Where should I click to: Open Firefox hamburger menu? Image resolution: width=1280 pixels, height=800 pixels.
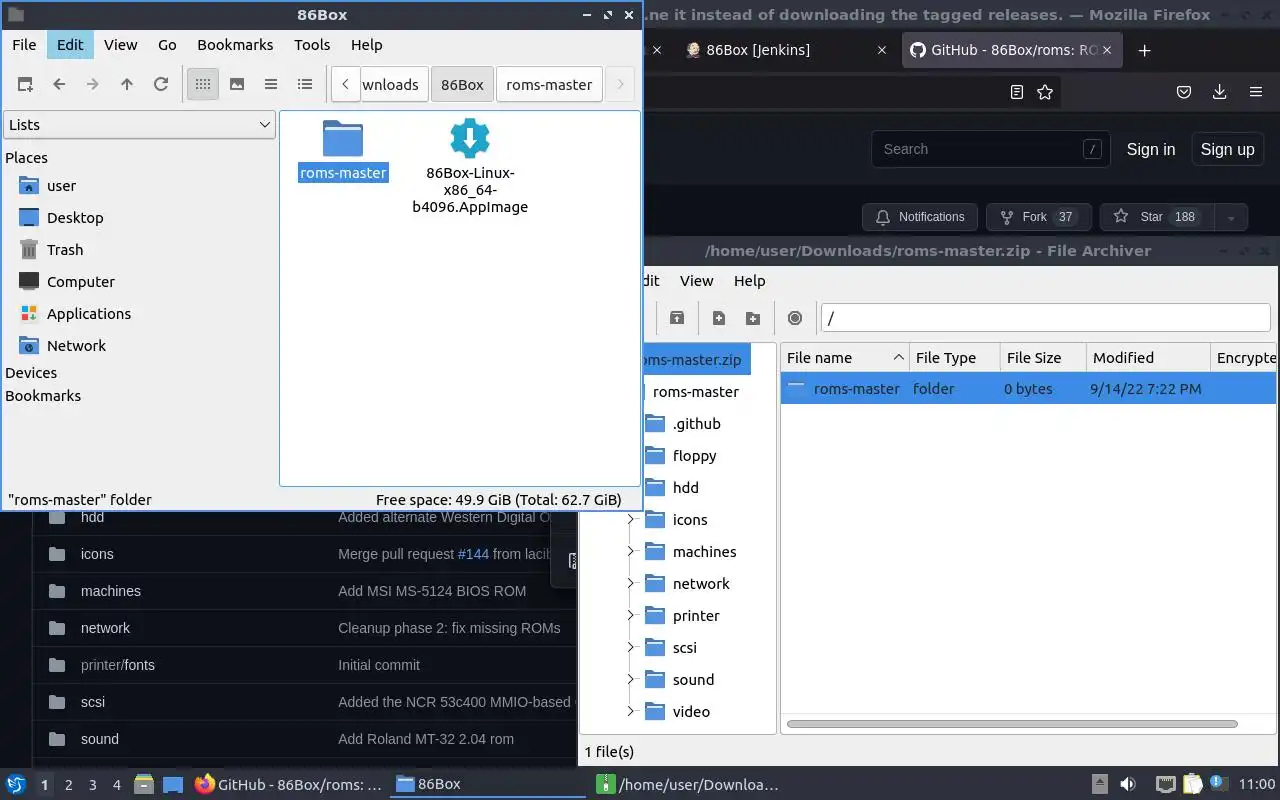click(x=1256, y=92)
